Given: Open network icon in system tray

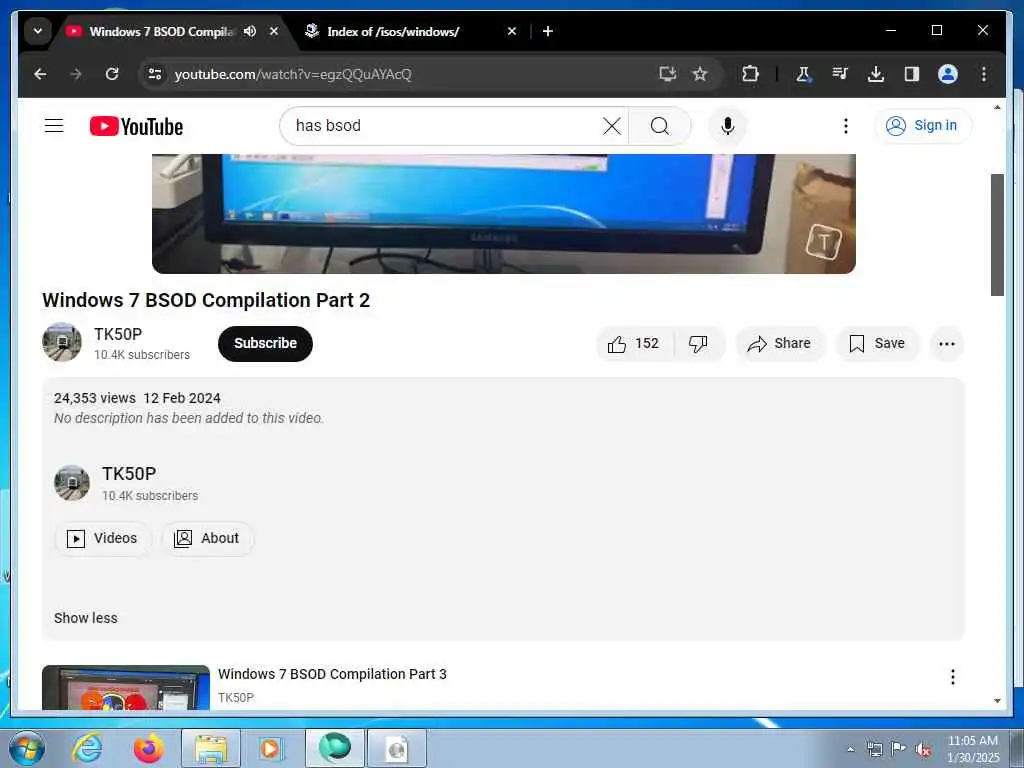Looking at the screenshot, I should point(874,749).
